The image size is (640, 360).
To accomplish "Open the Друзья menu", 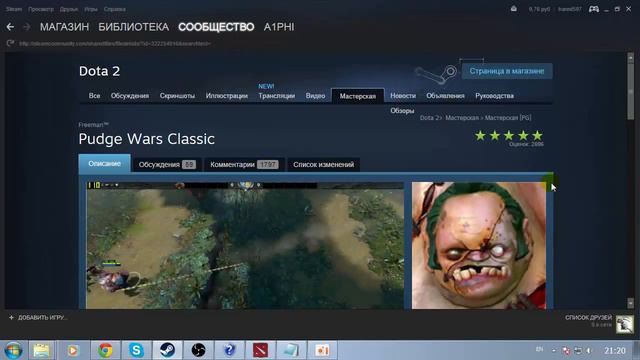I will (69, 9).
